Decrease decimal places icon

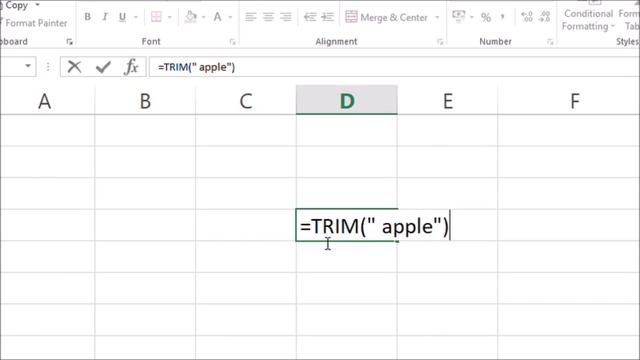[544, 17]
